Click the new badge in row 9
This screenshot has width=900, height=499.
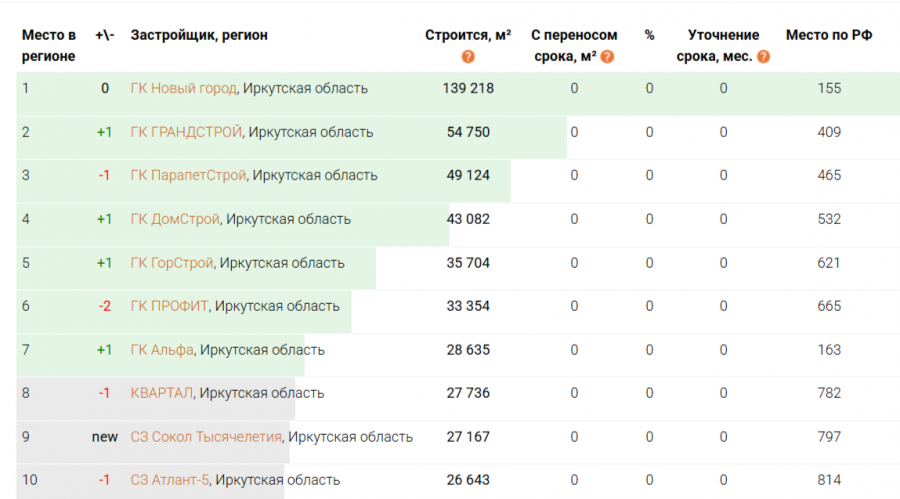[x=105, y=437]
